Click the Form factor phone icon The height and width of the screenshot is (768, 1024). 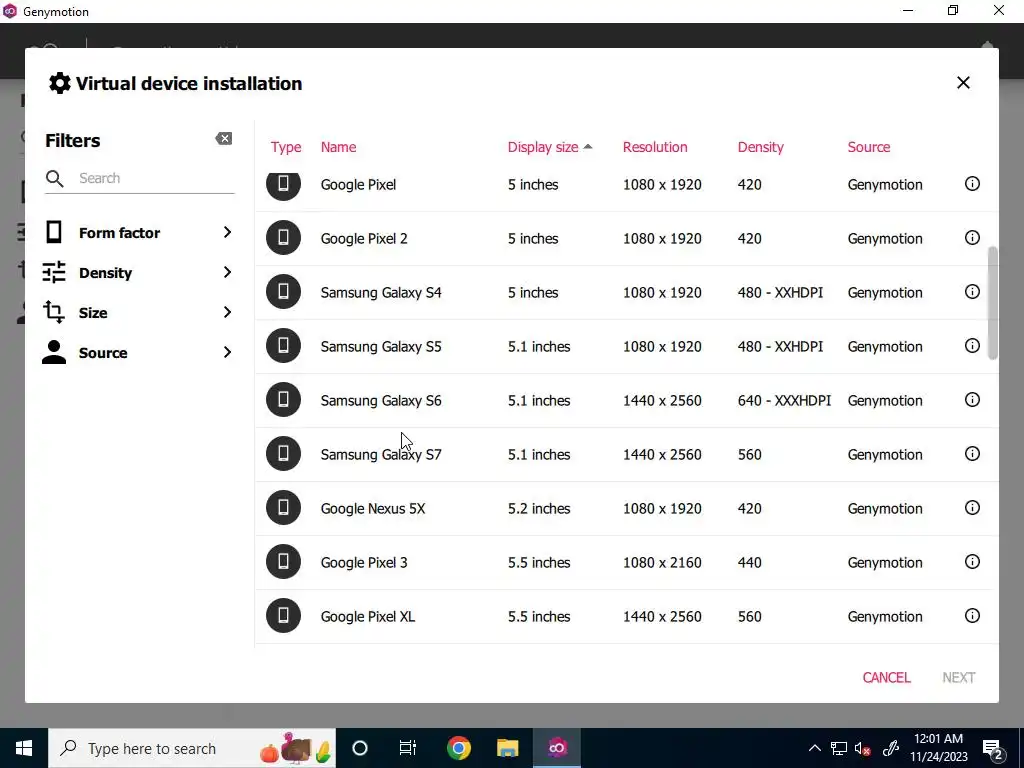click(54, 232)
